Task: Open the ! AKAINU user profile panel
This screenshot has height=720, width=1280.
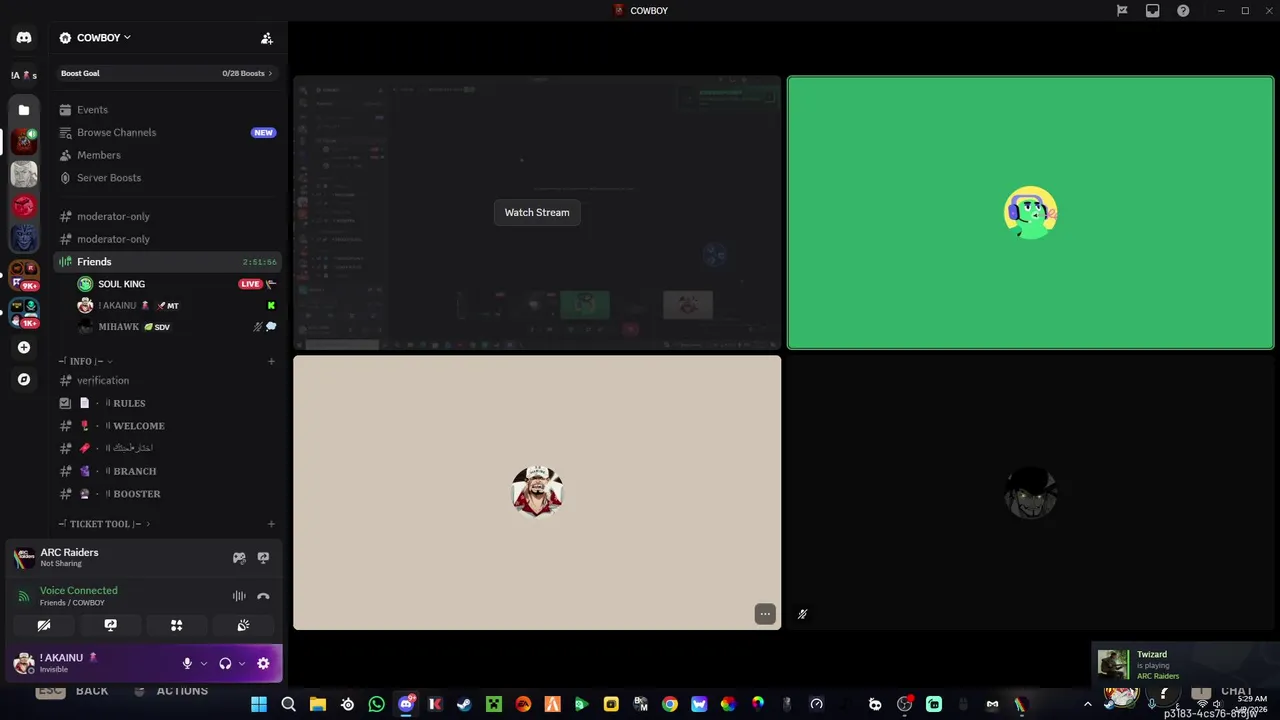Action: pos(60,663)
